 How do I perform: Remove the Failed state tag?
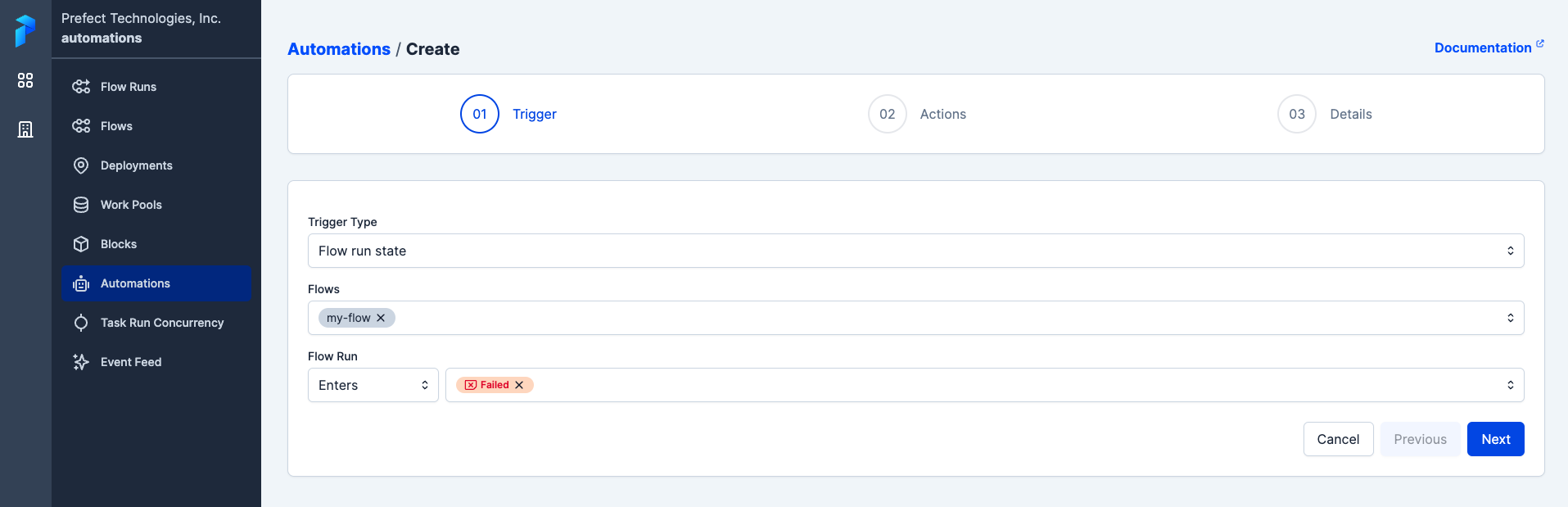click(x=519, y=385)
